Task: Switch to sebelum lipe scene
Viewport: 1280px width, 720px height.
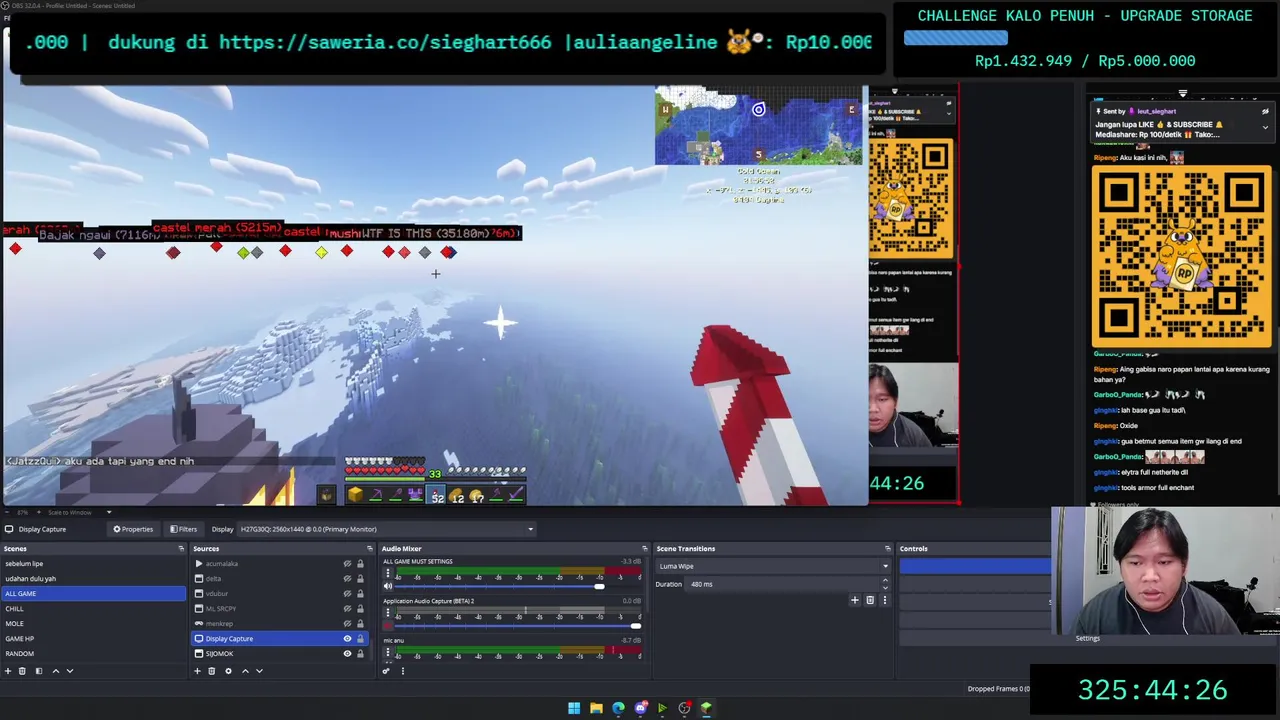Action: pyautogui.click(x=93, y=564)
